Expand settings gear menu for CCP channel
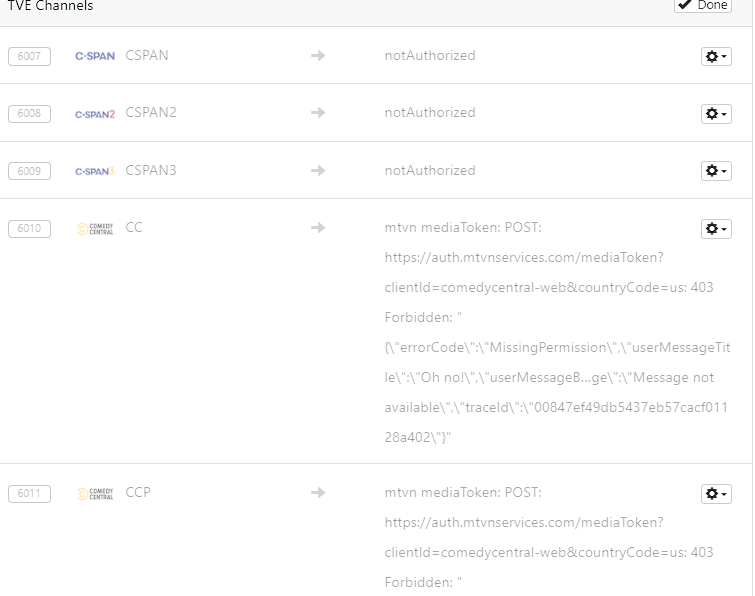 [x=716, y=494]
